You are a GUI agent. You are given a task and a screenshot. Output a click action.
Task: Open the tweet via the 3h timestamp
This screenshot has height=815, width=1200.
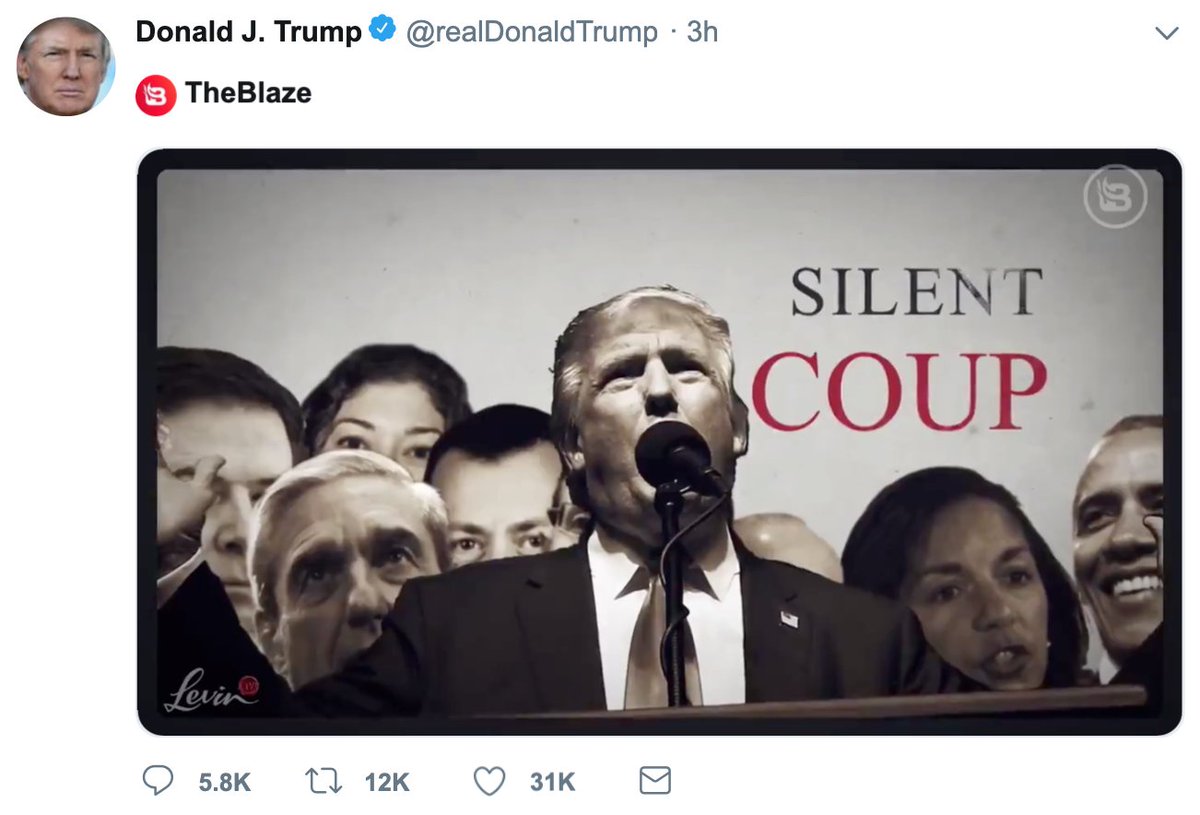(x=702, y=32)
